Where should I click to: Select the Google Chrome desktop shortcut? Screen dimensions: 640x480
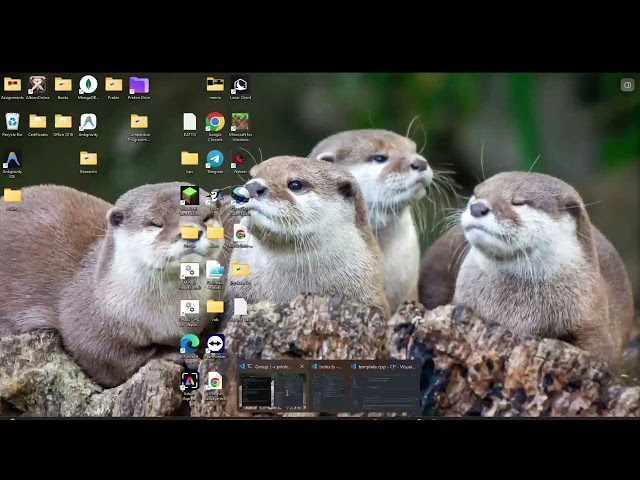[x=215, y=122]
